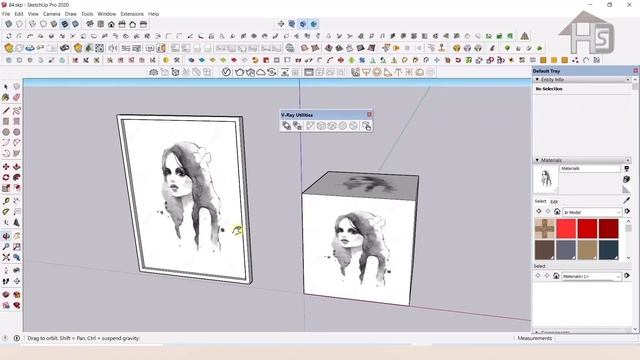Select the Rectangle tool
Viewport: 640px width, 360px height.
click(6, 121)
